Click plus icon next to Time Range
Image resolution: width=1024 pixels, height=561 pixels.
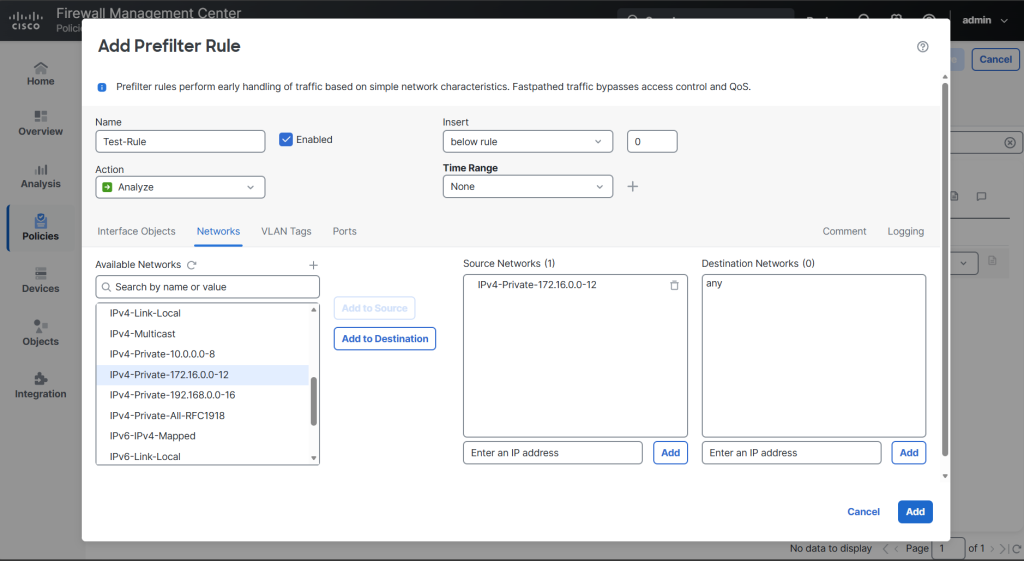click(x=632, y=186)
